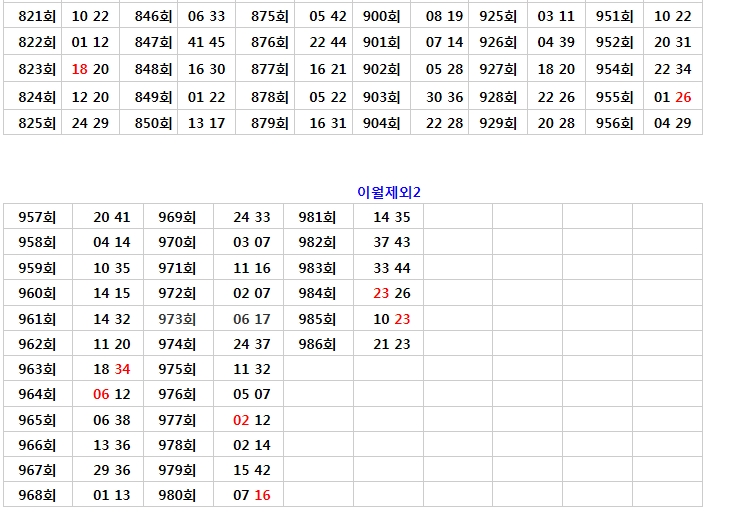Click the 이월제외2 heading text

[389, 192]
